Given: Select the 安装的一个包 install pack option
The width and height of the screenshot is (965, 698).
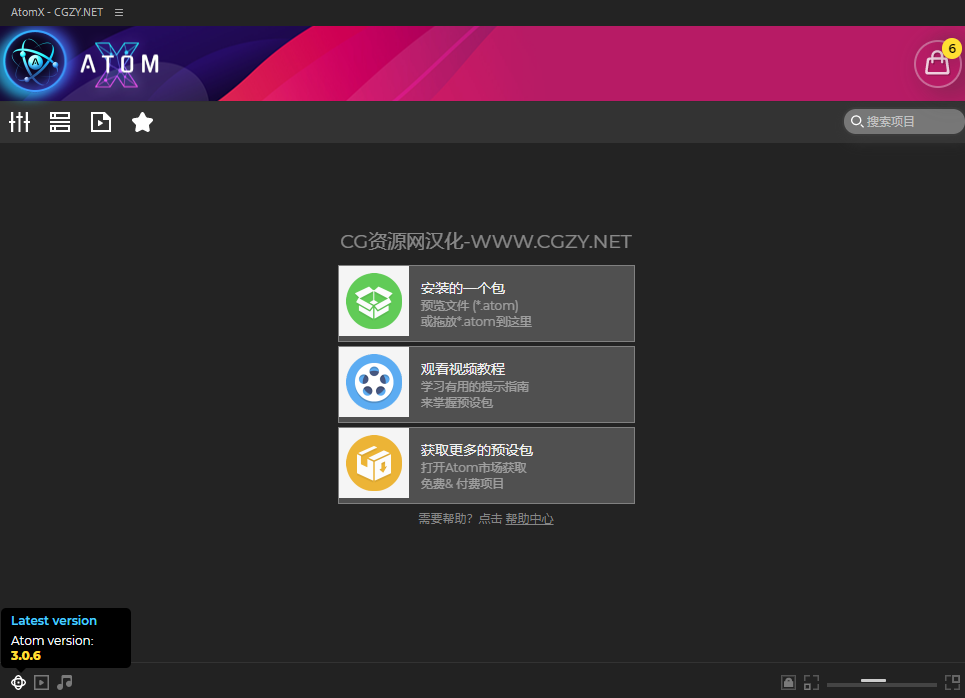Looking at the screenshot, I should coord(520,303).
